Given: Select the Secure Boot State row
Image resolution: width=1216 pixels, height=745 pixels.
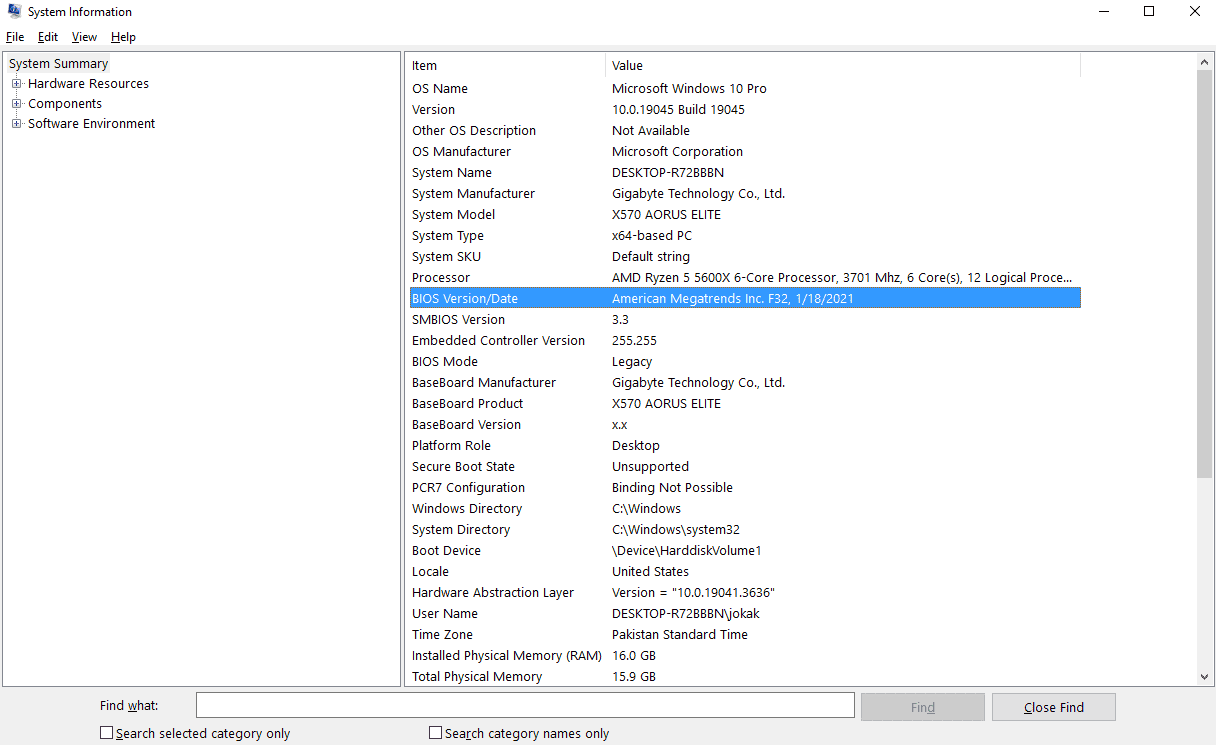Looking at the screenshot, I should click(x=744, y=466).
